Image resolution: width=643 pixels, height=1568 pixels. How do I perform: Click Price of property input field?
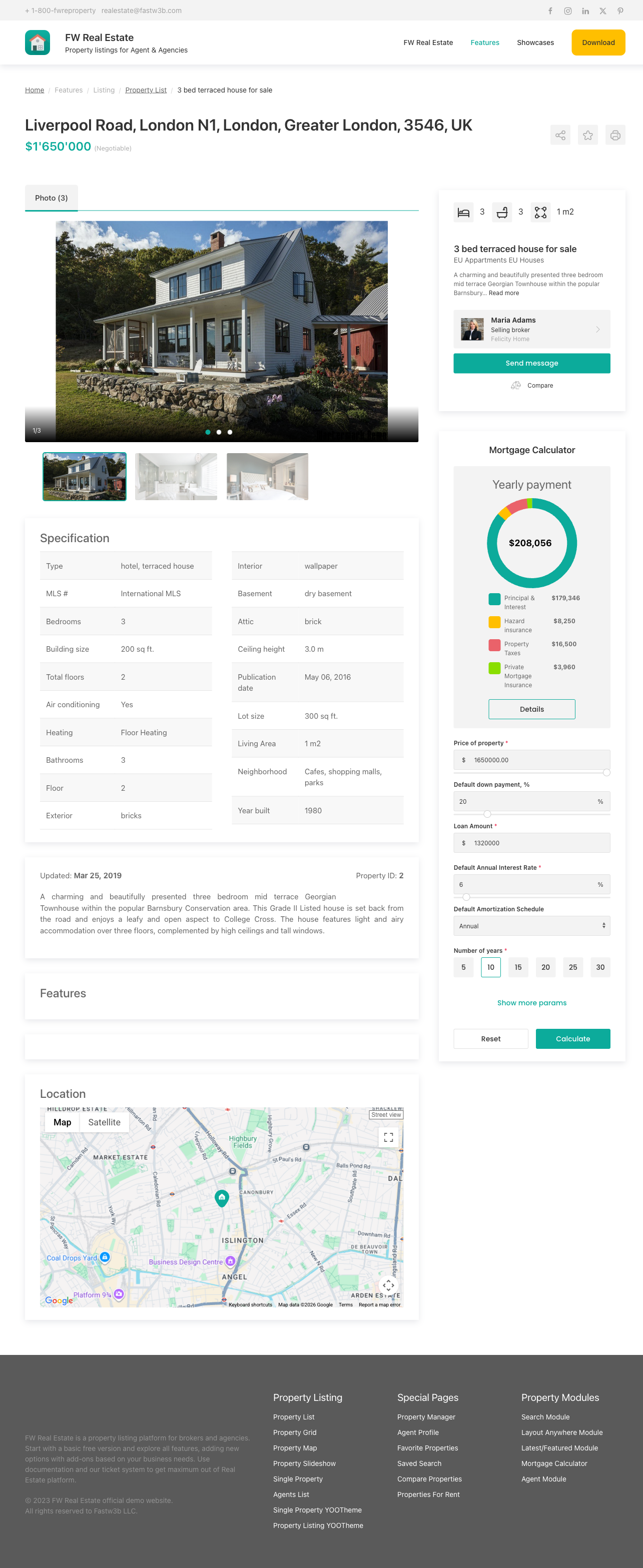click(531, 760)
